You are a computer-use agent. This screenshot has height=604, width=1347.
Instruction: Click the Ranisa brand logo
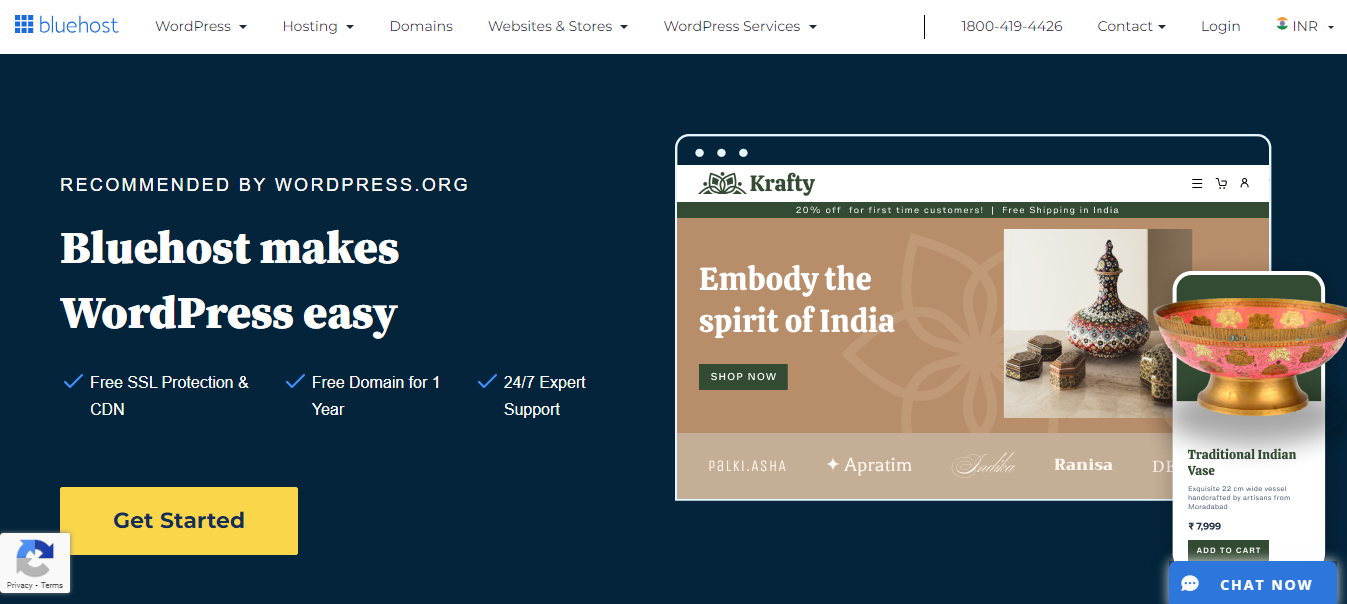[x=1083, y=465]
